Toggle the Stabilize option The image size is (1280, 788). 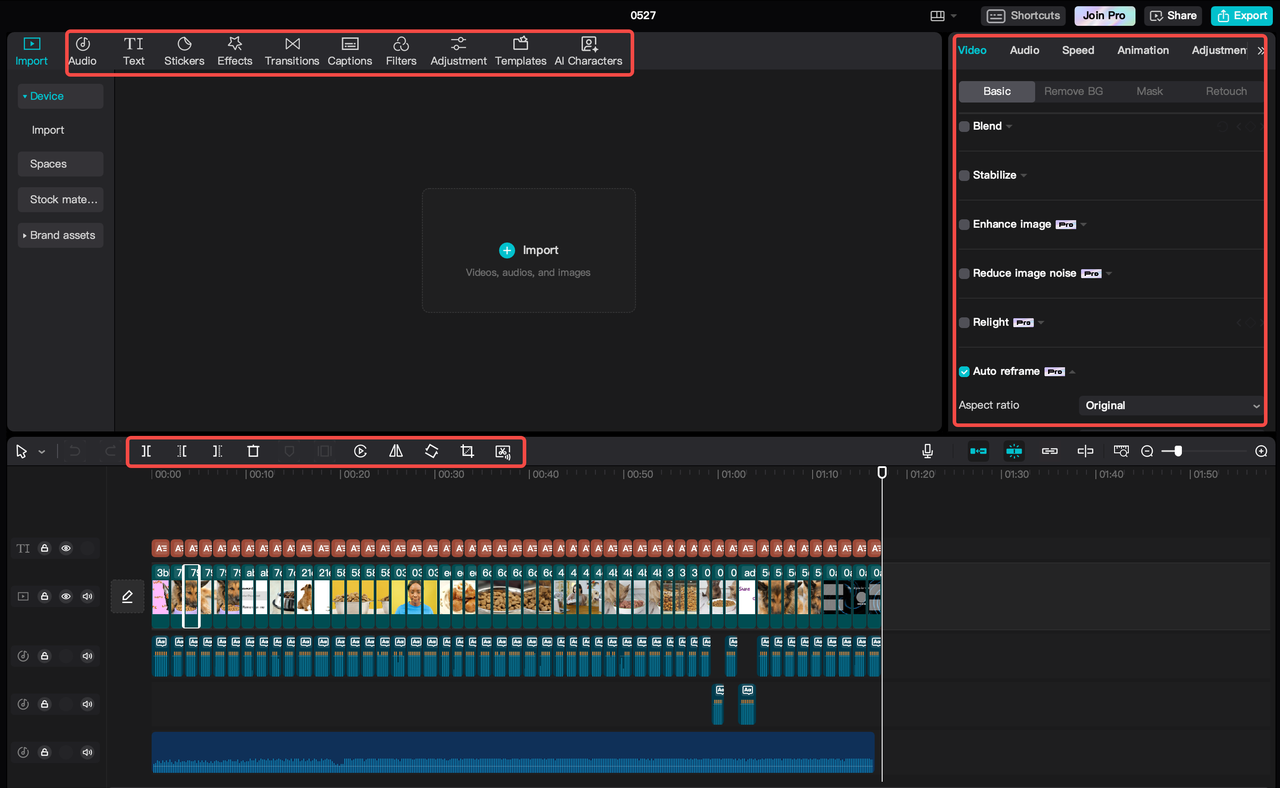pos(963,175)
